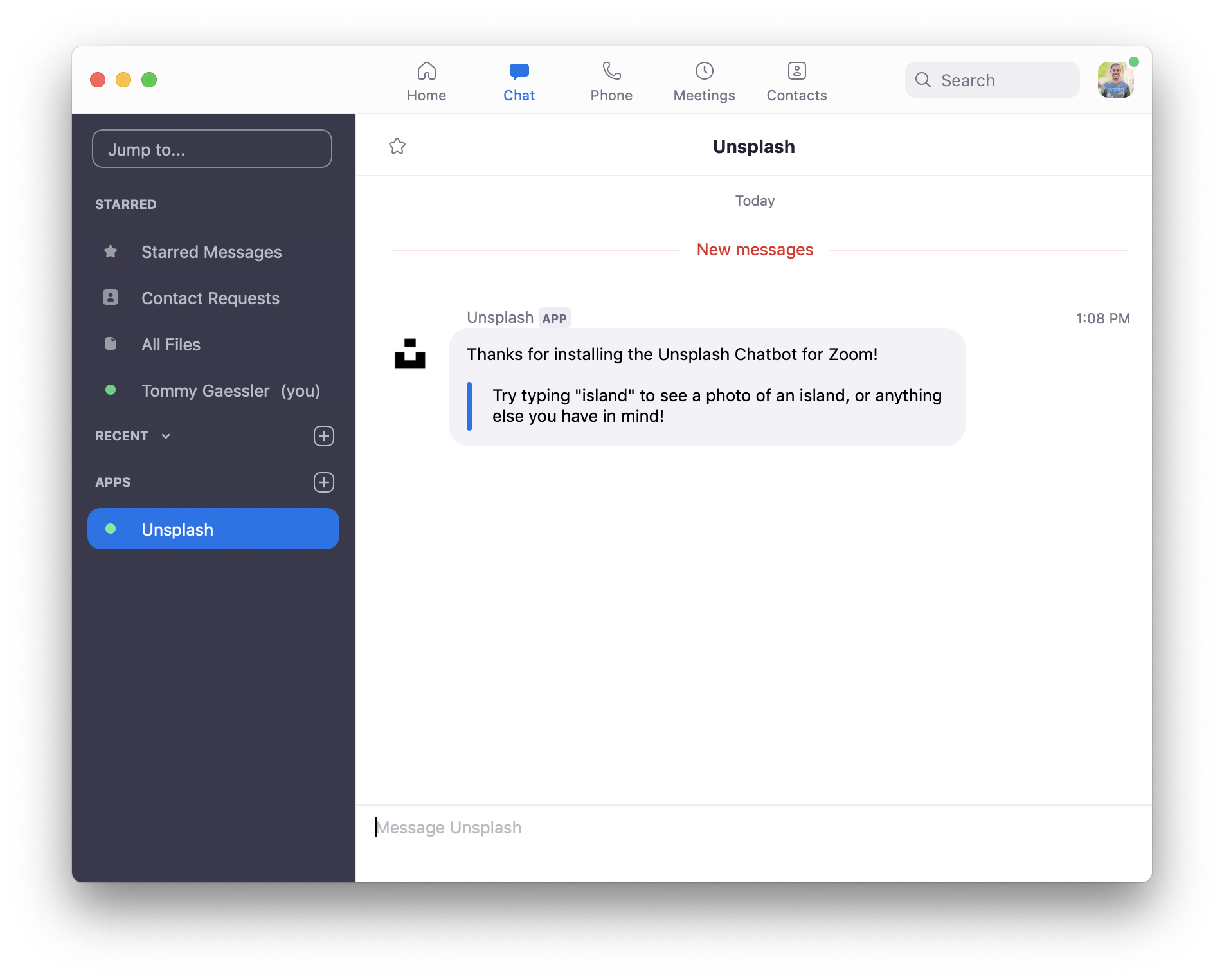Open the Home tab

click(x=426, y=82)
